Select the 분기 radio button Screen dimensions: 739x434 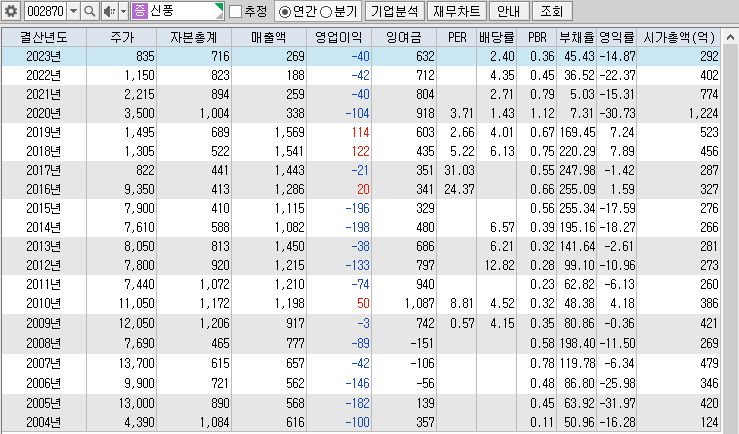(x=326, y=12)
